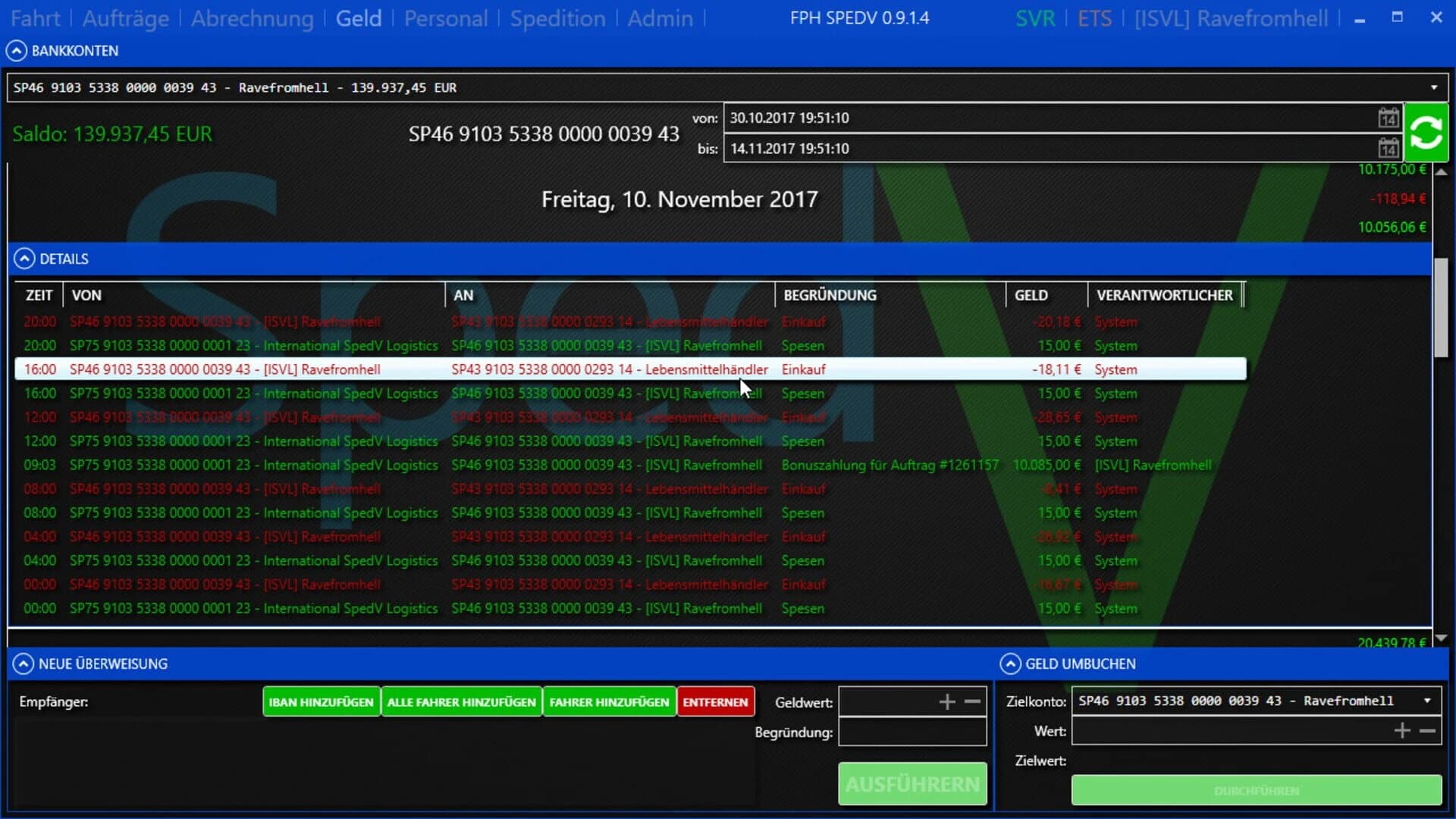Open the calendar picker for the bis date
The height and width of the screenshot is (819, 1456).
pyautogui.click(x=1388, y=149)
